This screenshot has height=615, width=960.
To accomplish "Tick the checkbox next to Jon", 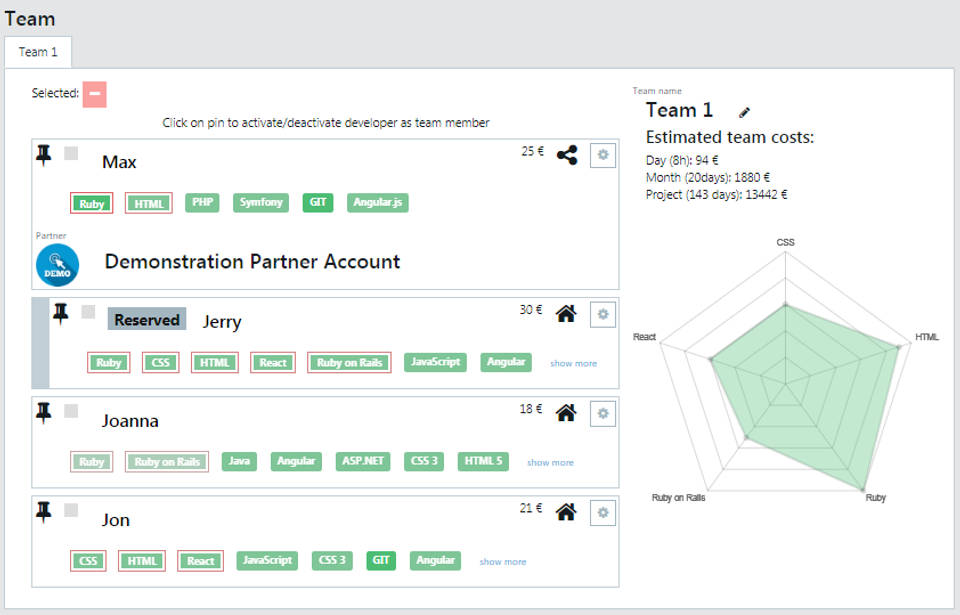I will 71,510.
